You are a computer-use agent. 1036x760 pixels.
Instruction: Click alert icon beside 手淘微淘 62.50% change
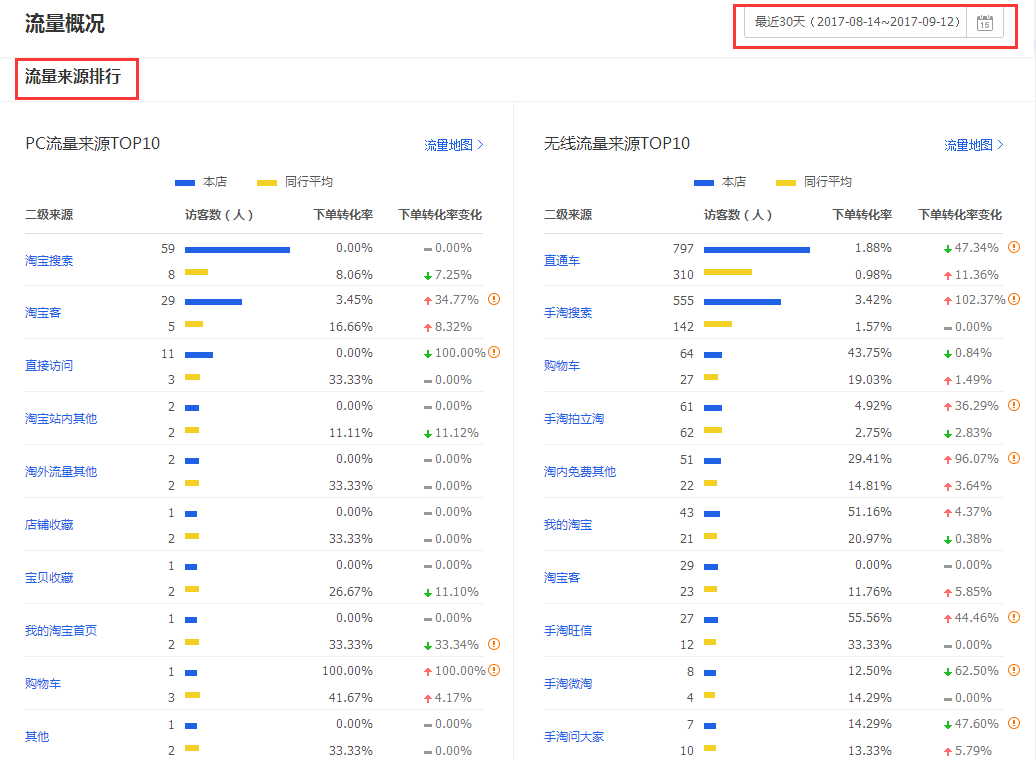(x=1014, y=670)
